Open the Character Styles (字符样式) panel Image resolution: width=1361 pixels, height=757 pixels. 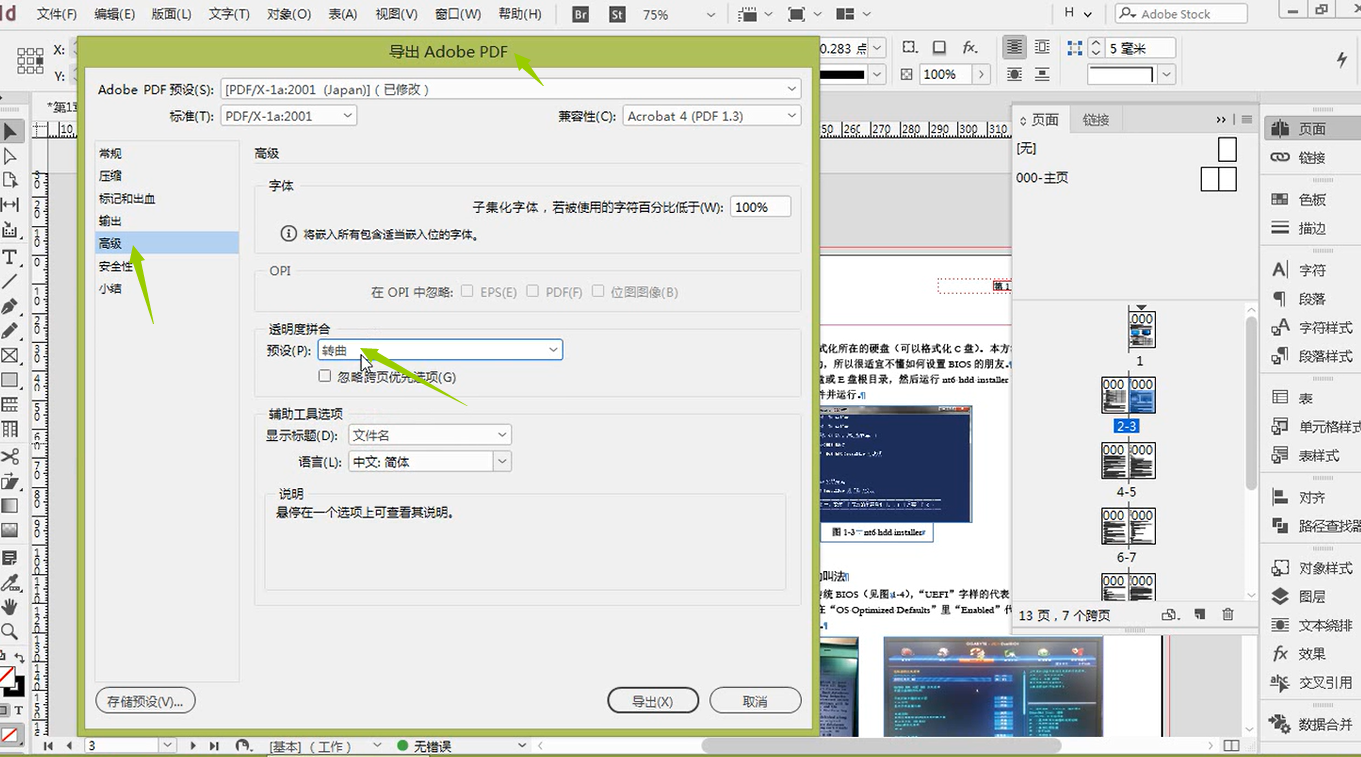point(1311,327)
